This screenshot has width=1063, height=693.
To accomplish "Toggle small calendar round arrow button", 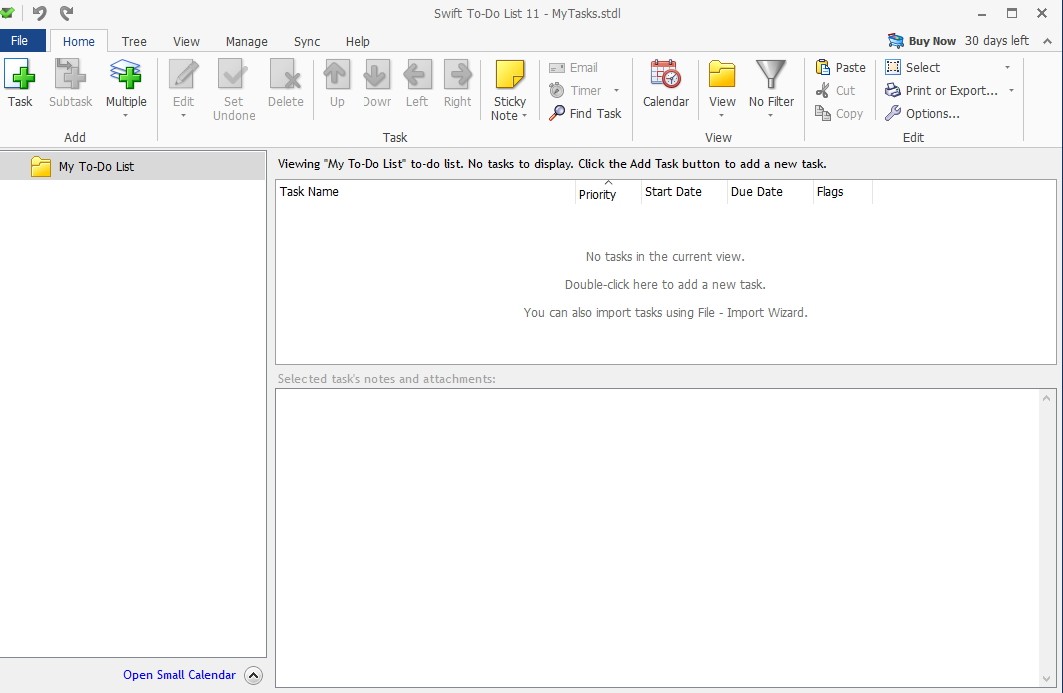I will pyautogui.click(x=253, y=675).
